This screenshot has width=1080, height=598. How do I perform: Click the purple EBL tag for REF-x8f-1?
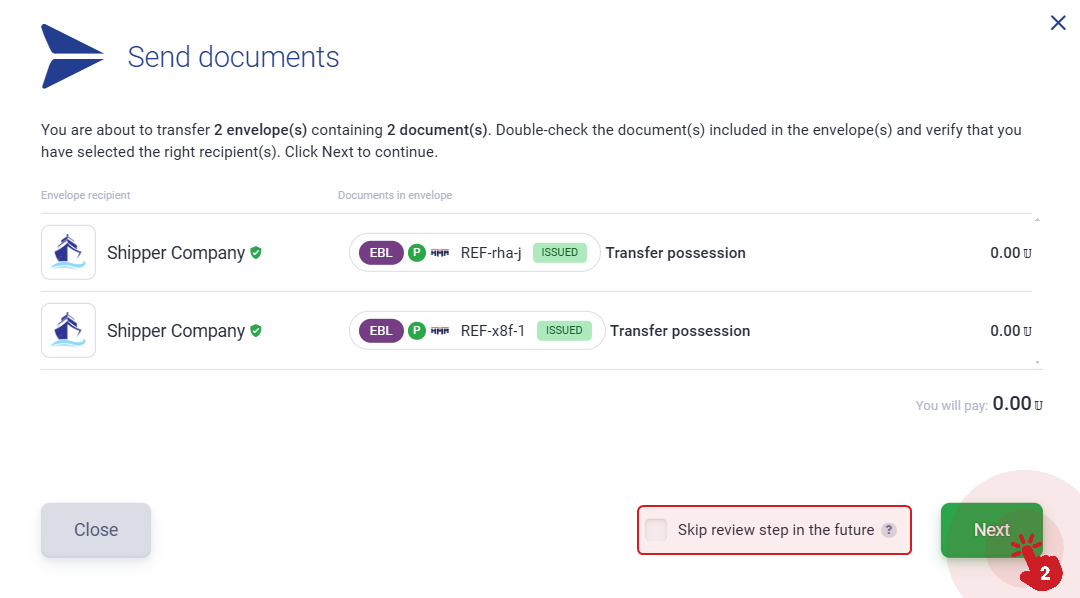point(381,331)
